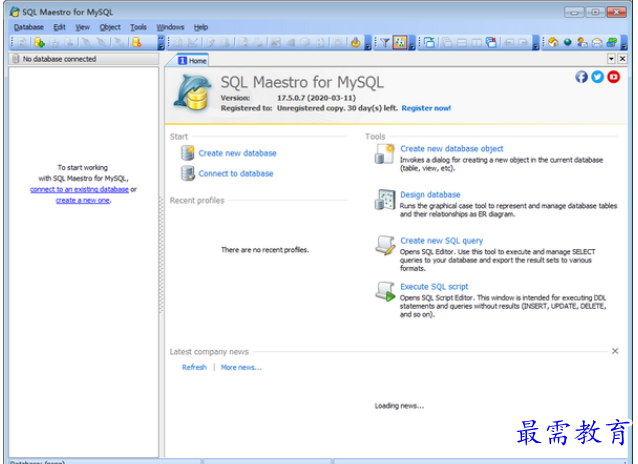Dismiss the Latest company news section
The width and height of the screenshot is (638, 464).
tap(615, 351)
